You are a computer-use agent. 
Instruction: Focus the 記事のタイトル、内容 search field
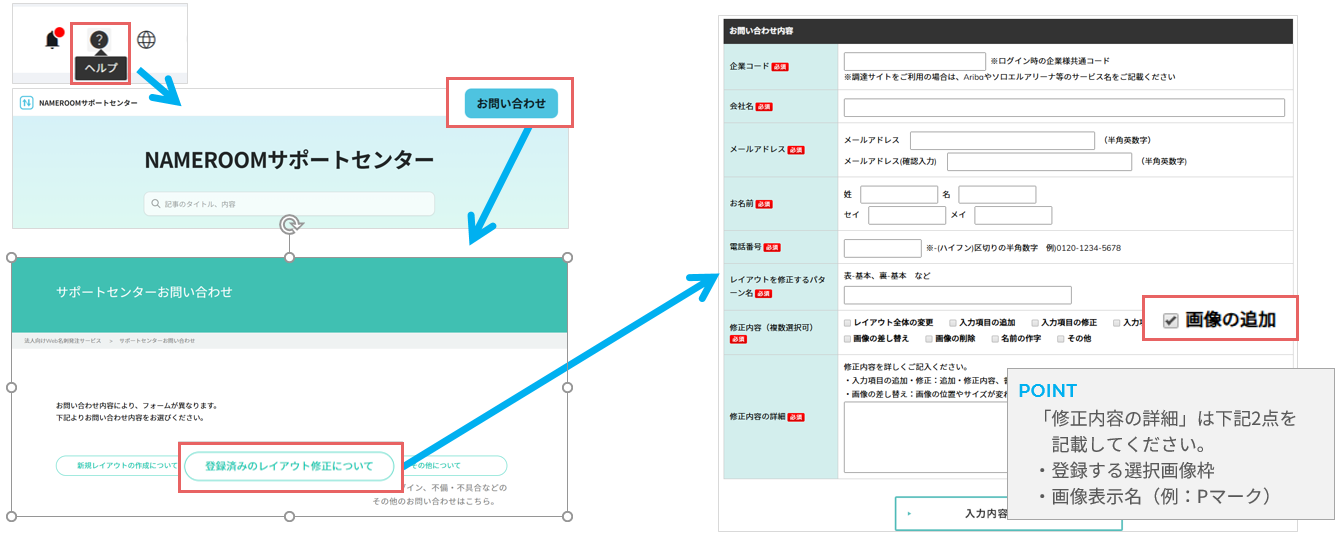pyautogui.click(x=289, y=204)
